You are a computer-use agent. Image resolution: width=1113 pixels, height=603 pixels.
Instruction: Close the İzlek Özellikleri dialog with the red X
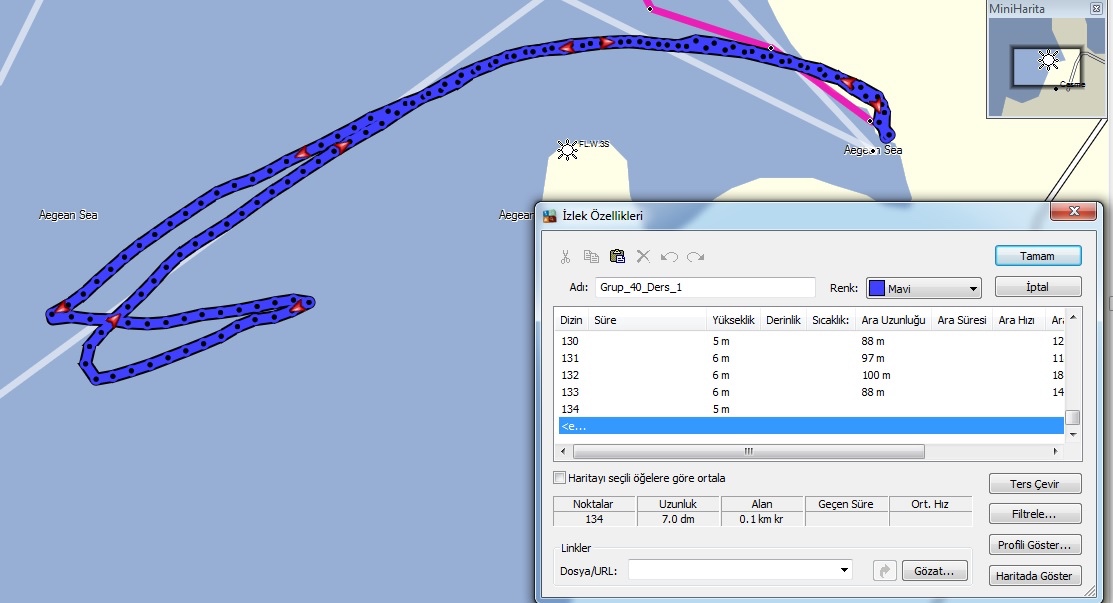point(1074,211)
